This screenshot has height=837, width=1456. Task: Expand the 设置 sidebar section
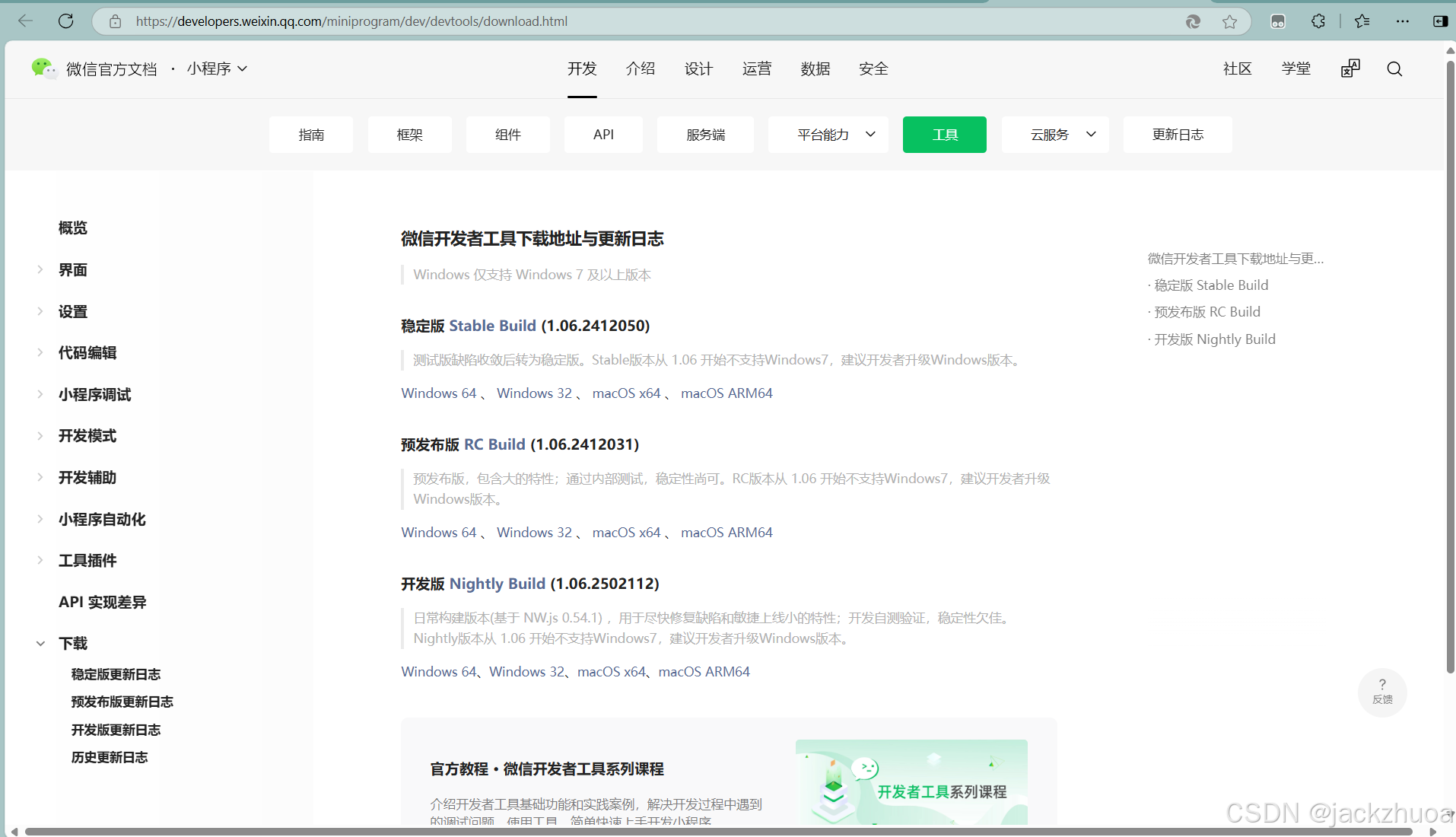pos(40,311)
